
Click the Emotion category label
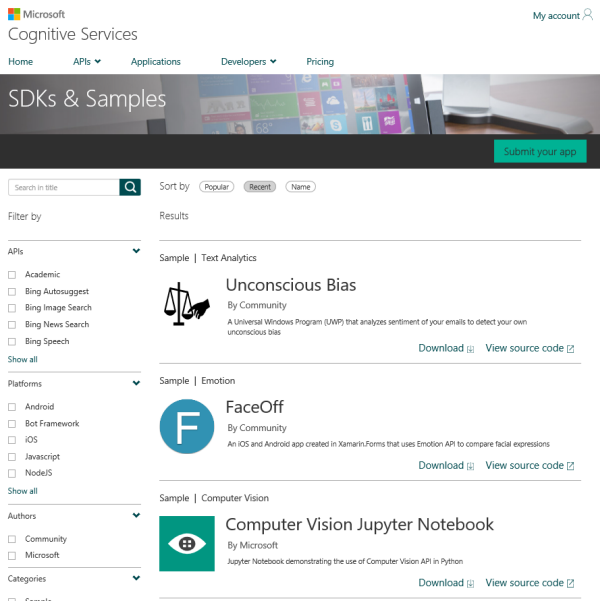tap(218, 381)
